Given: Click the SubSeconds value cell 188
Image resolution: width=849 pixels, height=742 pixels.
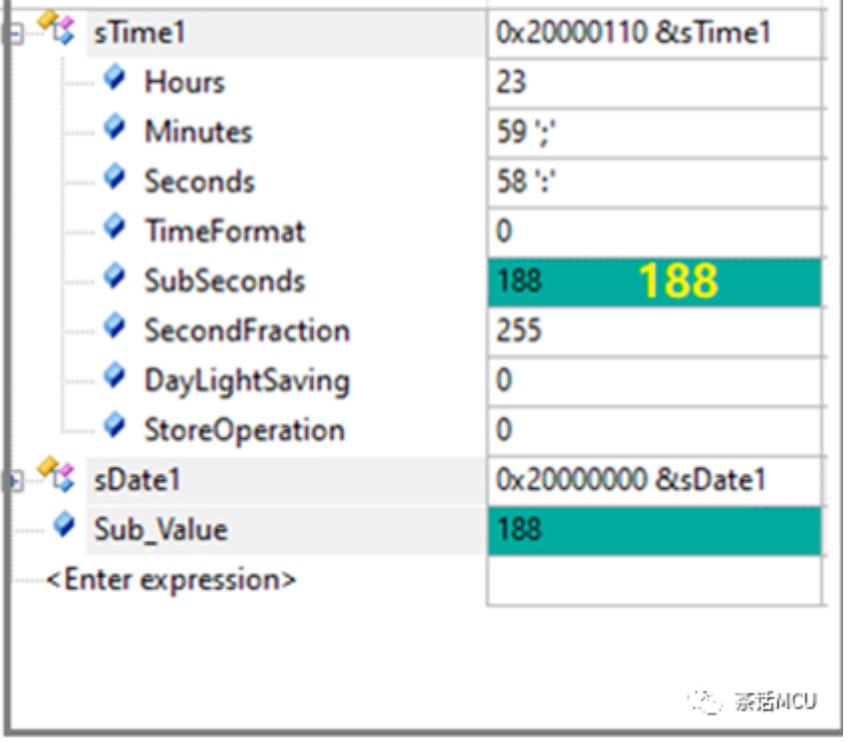Looking at the screenshot, I should click(x=655, y=282).
